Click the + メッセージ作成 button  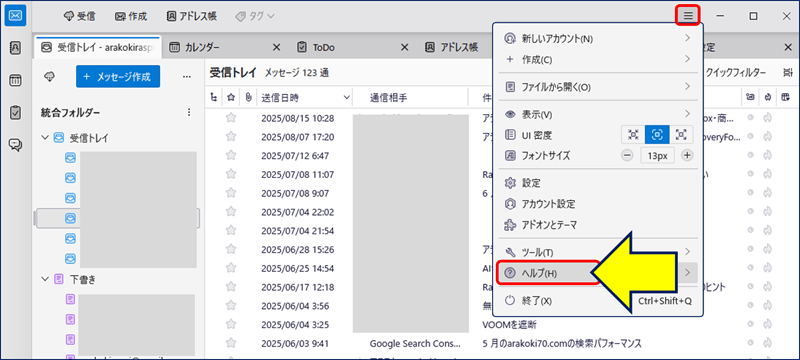(x=118, y=76)
